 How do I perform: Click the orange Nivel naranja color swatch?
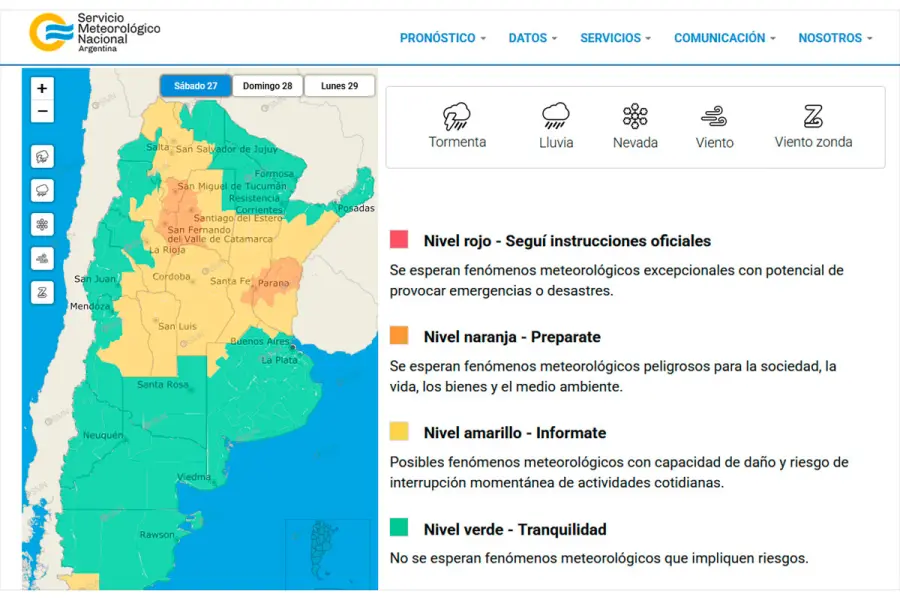(399, 335)
